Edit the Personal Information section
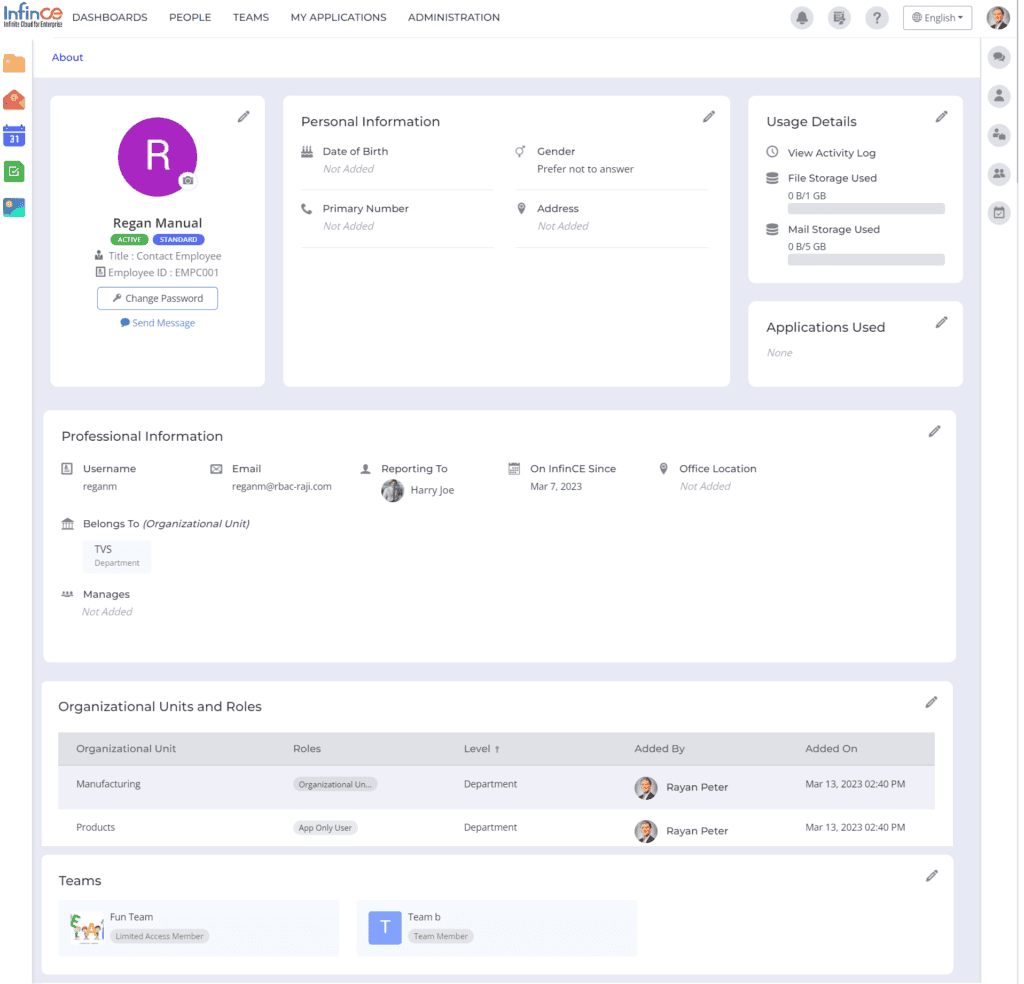This screenshot has width=1024, height=984. coord(709,117)
